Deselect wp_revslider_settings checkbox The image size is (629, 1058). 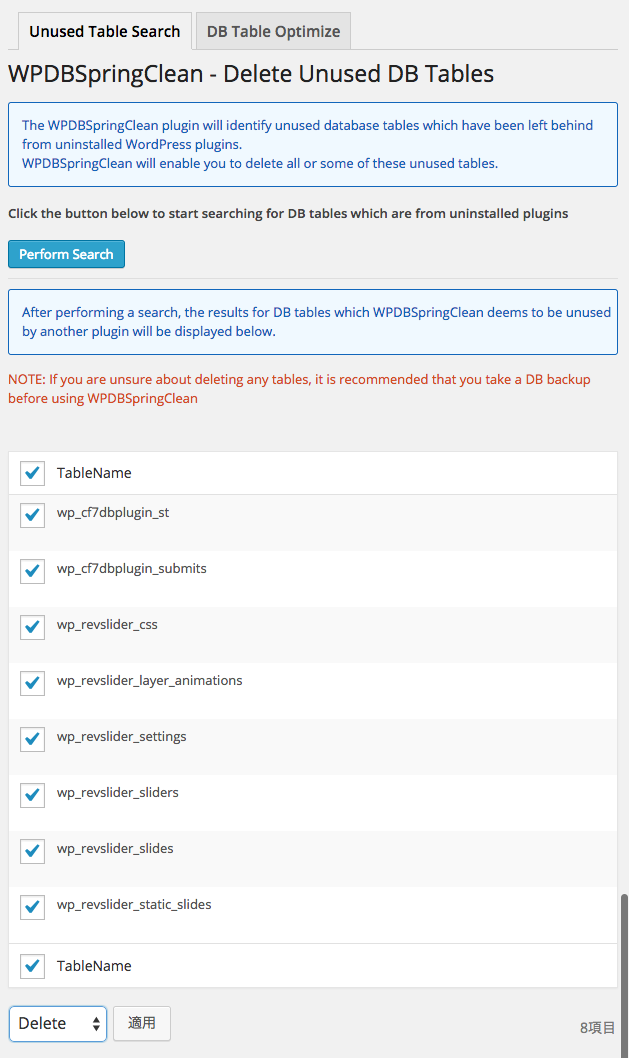click(x=32, y=740)
